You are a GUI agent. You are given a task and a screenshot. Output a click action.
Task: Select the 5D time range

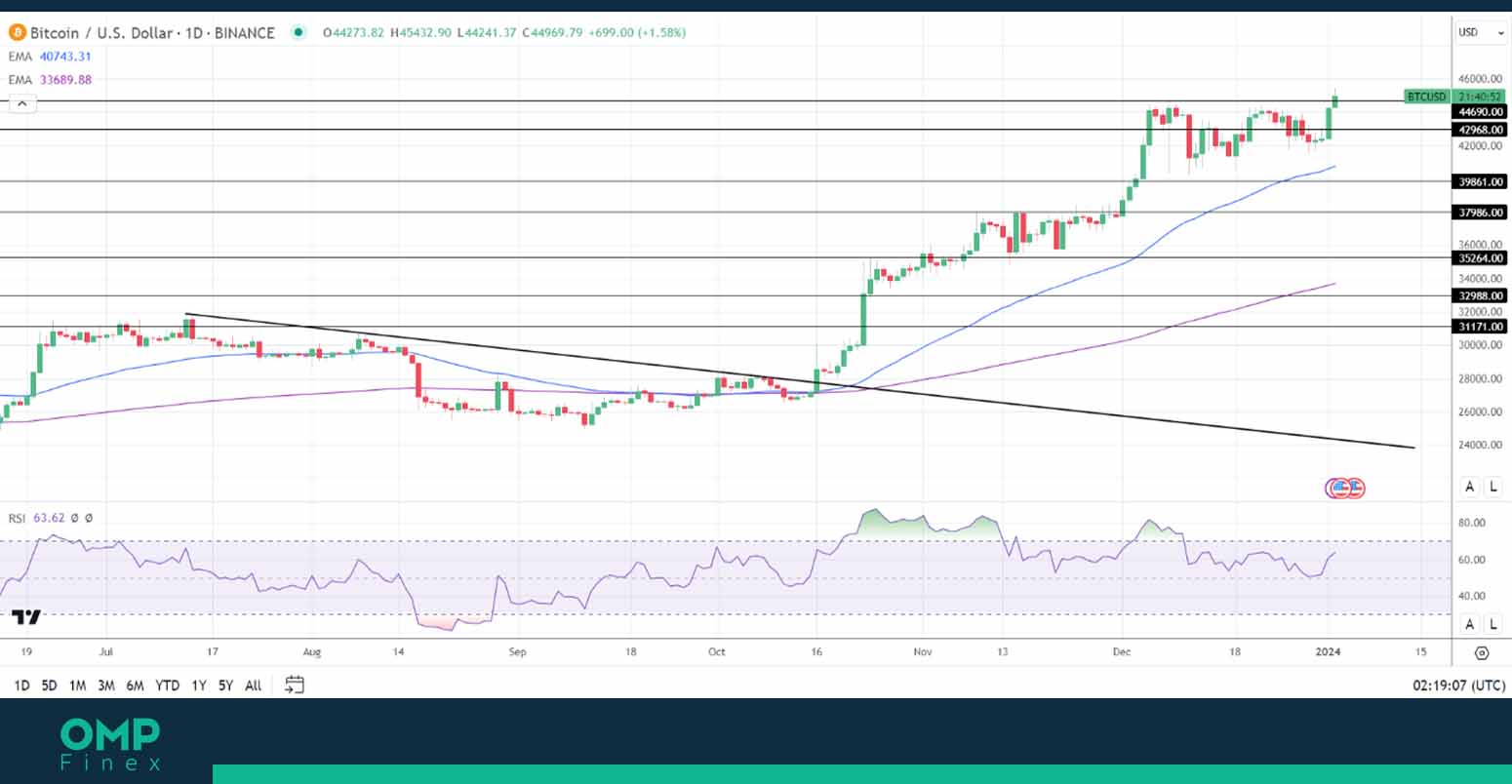coord(50,686)
